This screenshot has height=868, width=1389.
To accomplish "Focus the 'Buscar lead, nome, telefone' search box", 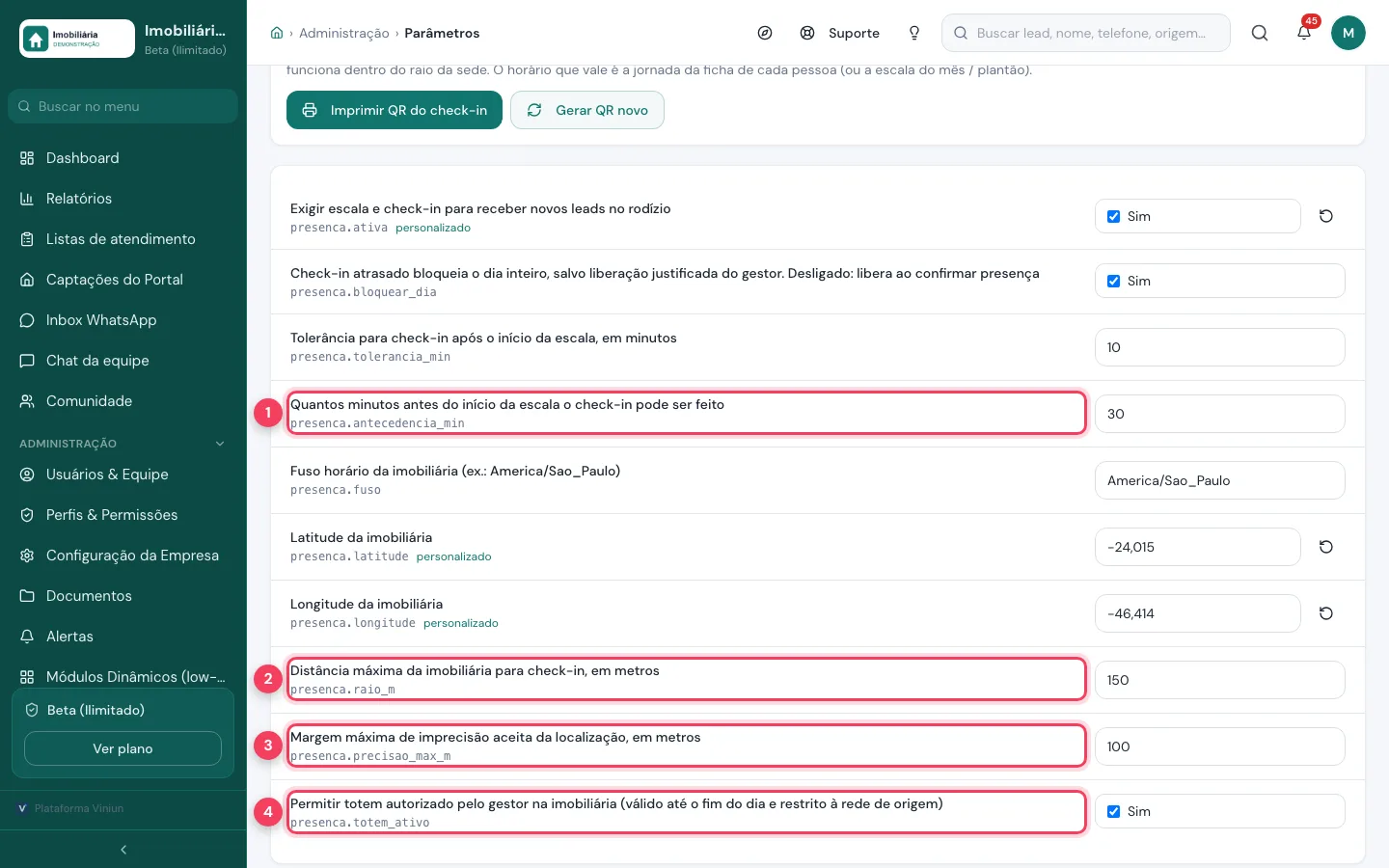I will point(1086,33).
